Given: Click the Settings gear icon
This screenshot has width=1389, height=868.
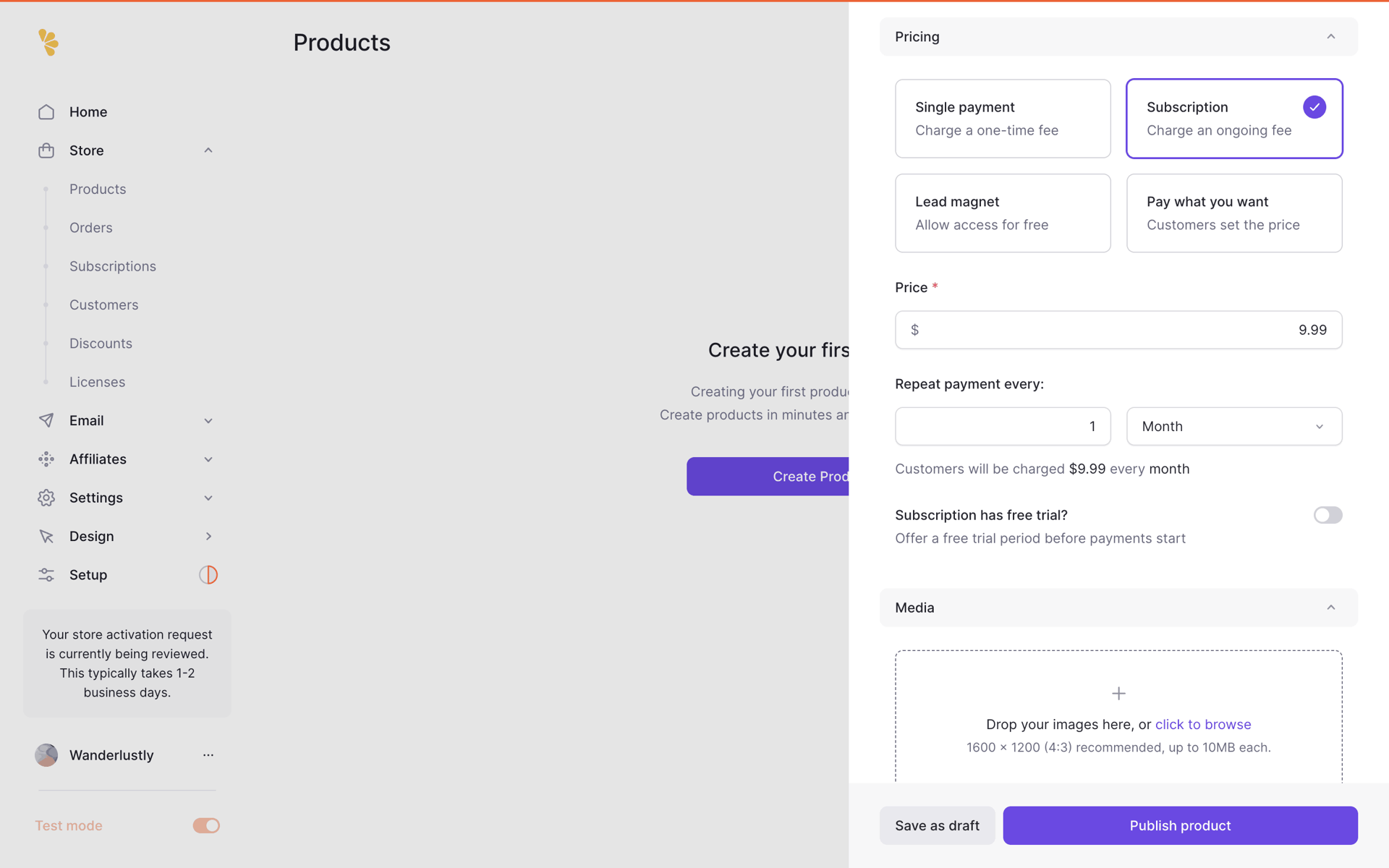Looking at the screenshot, I should [46, 498].
